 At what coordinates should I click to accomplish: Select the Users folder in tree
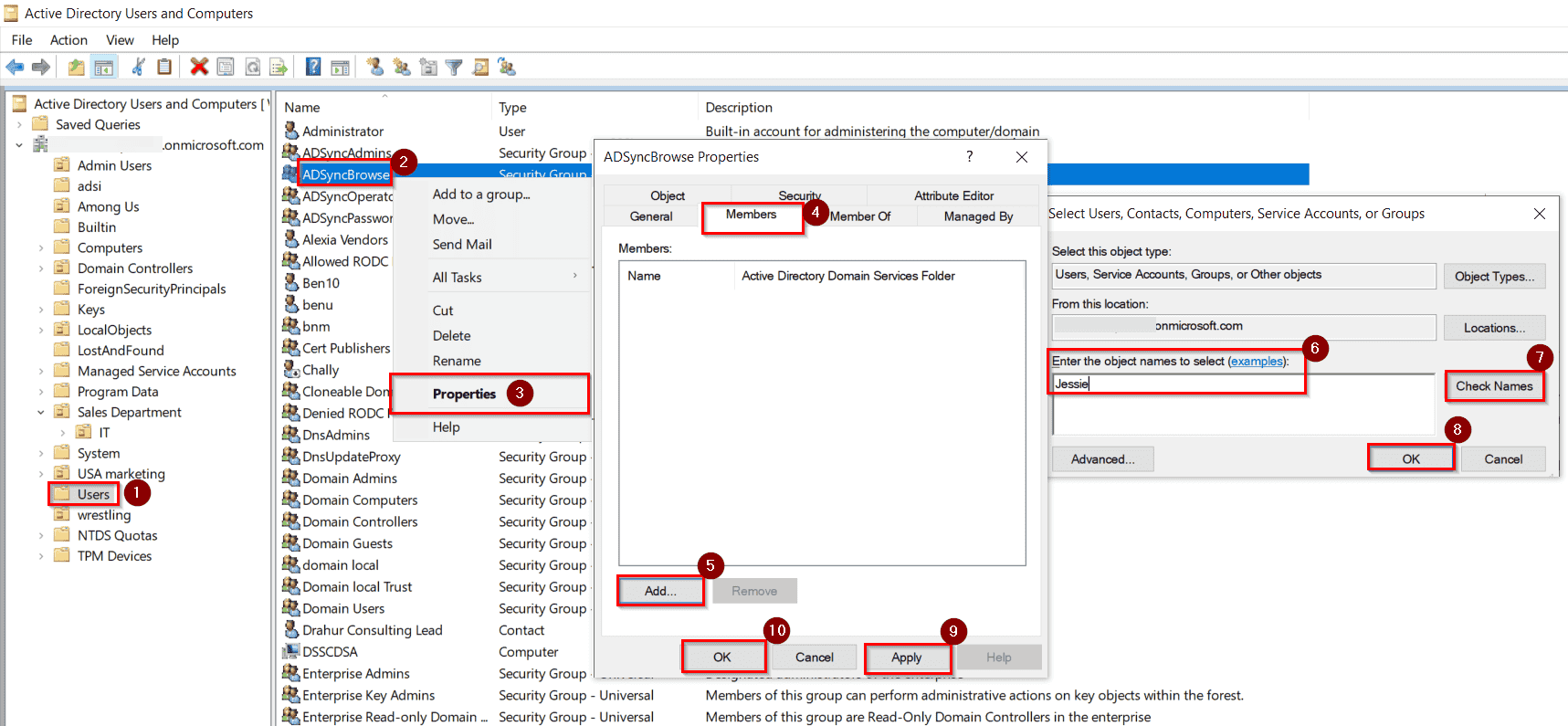click(x=93, y=494)
